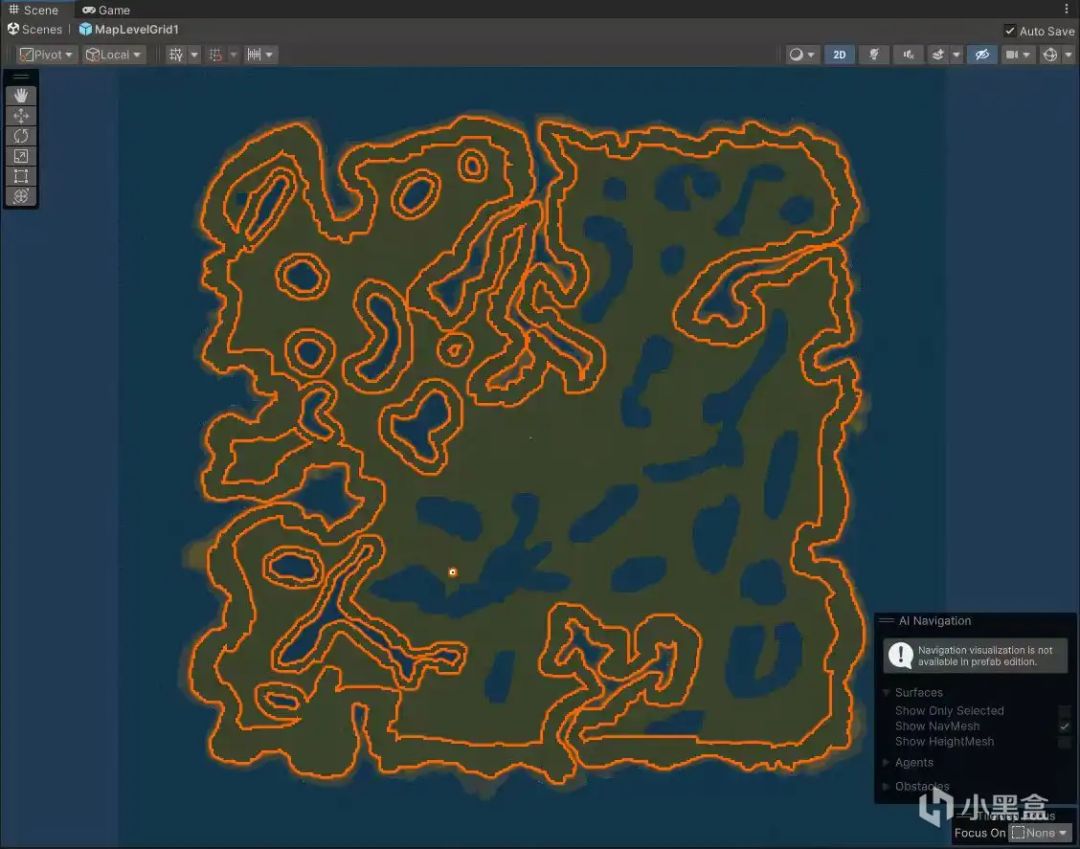Enable Show Only Selected checkbox

coord(1065,711)
